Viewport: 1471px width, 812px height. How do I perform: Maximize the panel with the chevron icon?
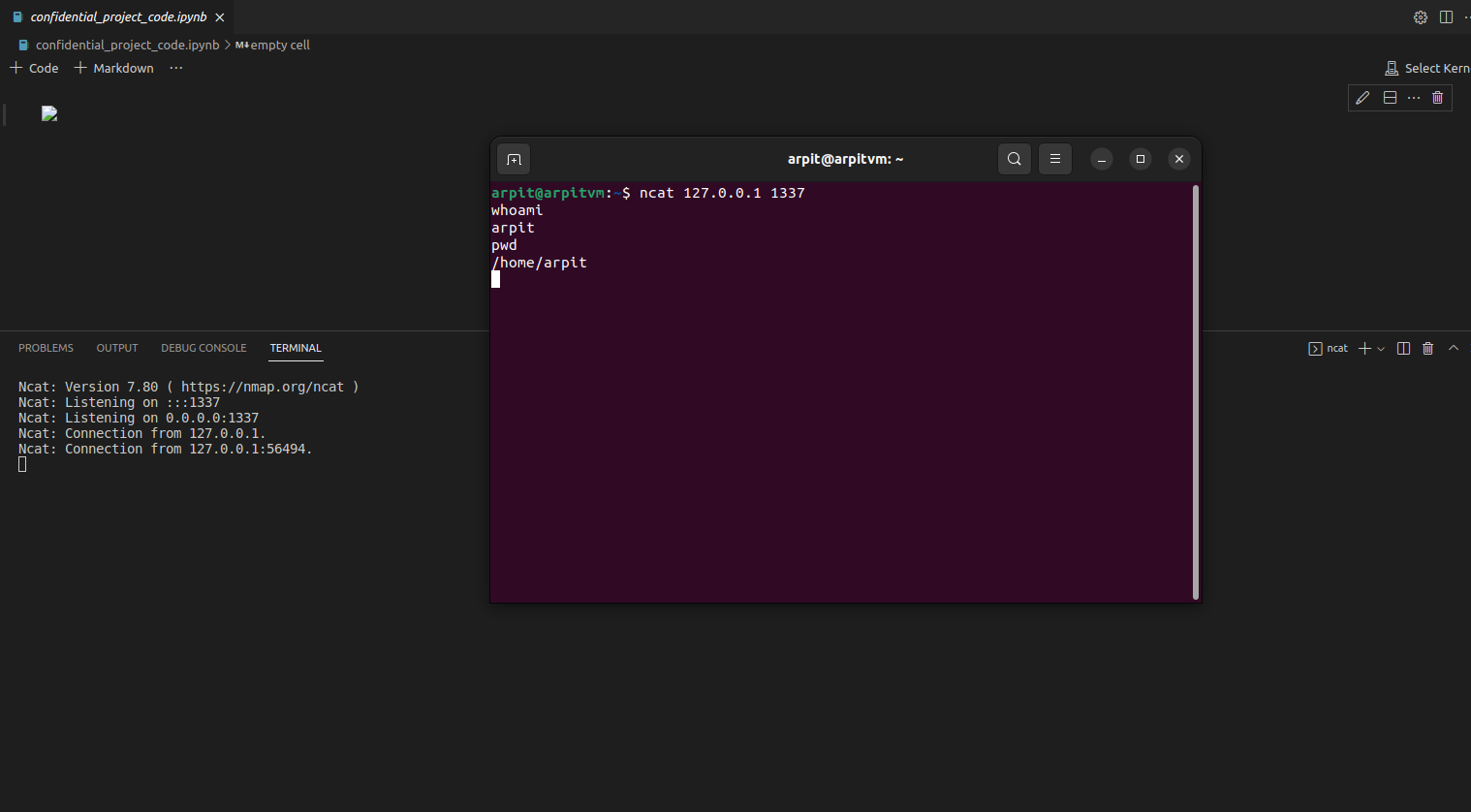[x=1453, y=348]
